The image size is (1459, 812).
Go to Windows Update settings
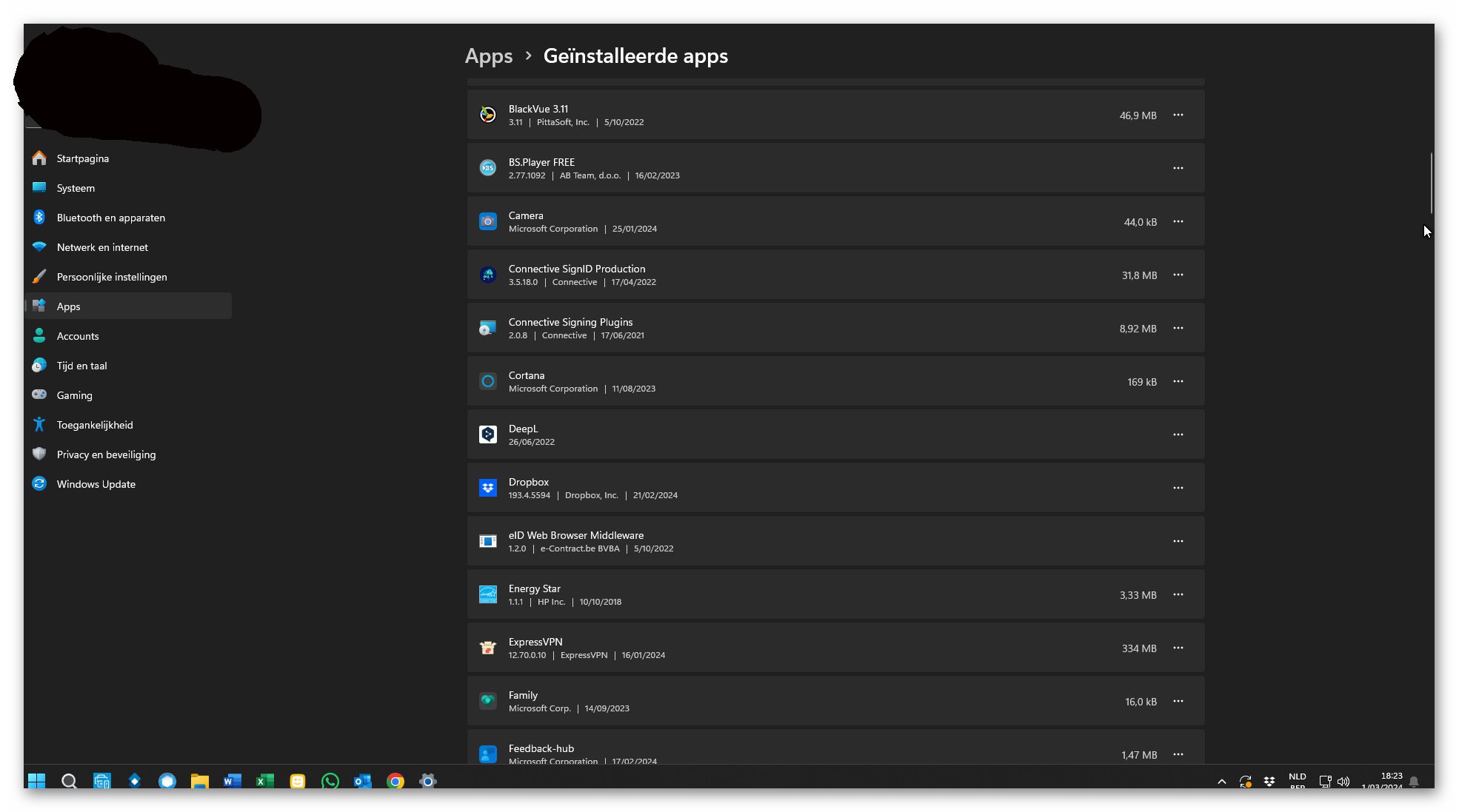pyautogui.click(x=96, y=484)
